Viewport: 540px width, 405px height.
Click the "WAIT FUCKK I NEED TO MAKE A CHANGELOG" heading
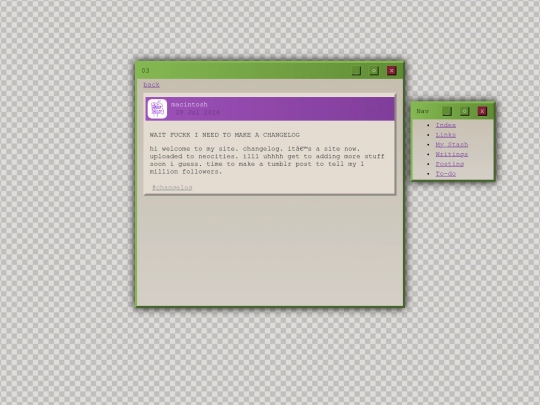pos(225,135)
